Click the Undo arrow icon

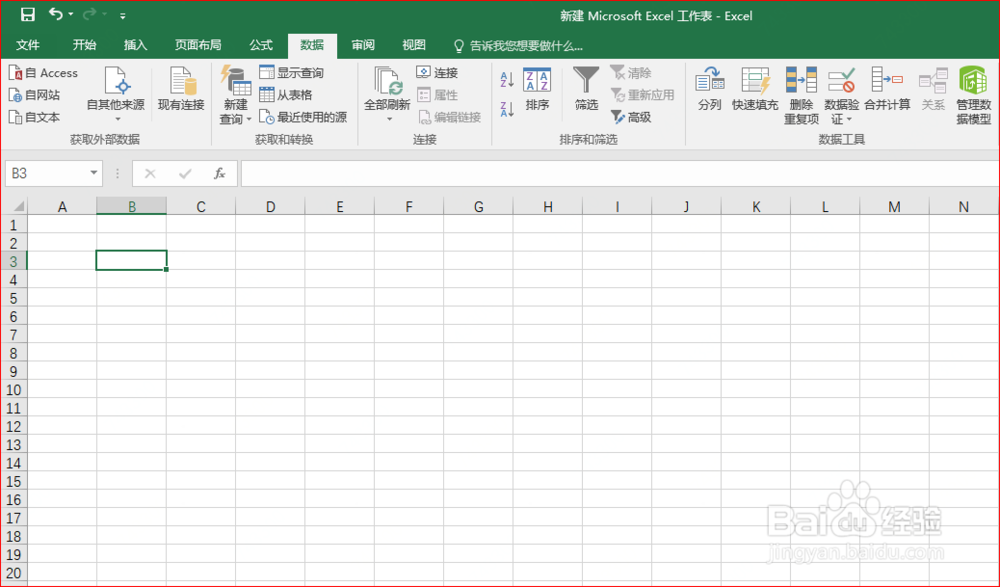pos(55,14)
